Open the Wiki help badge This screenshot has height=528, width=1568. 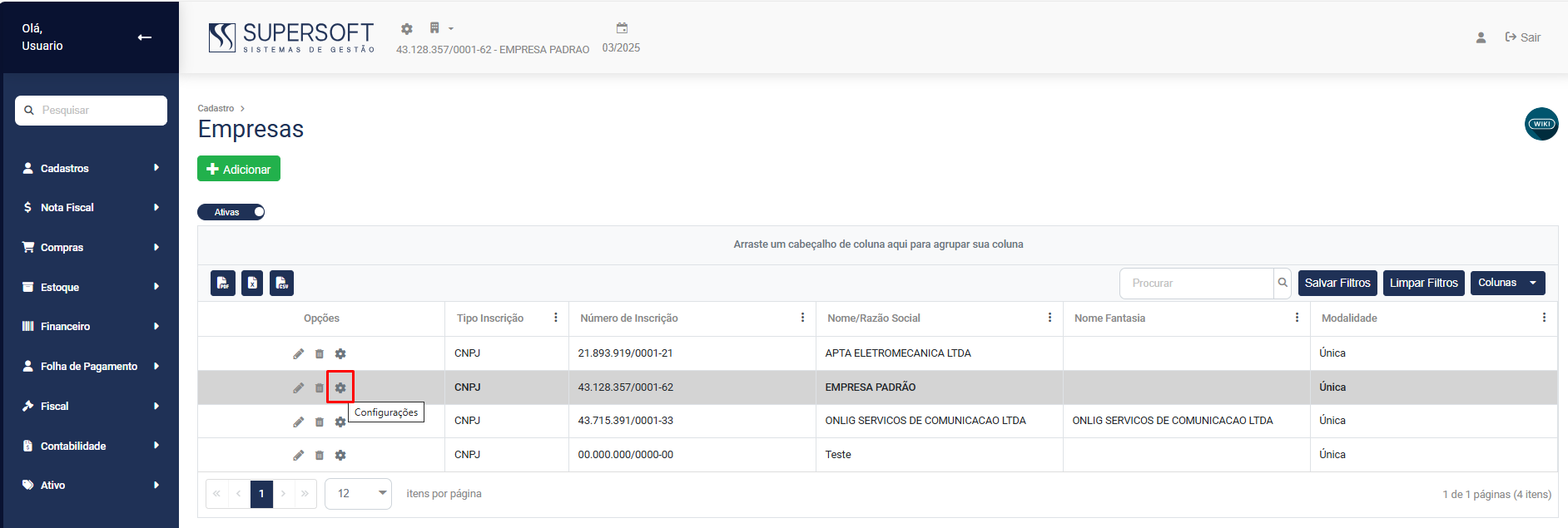[1541, 124]
